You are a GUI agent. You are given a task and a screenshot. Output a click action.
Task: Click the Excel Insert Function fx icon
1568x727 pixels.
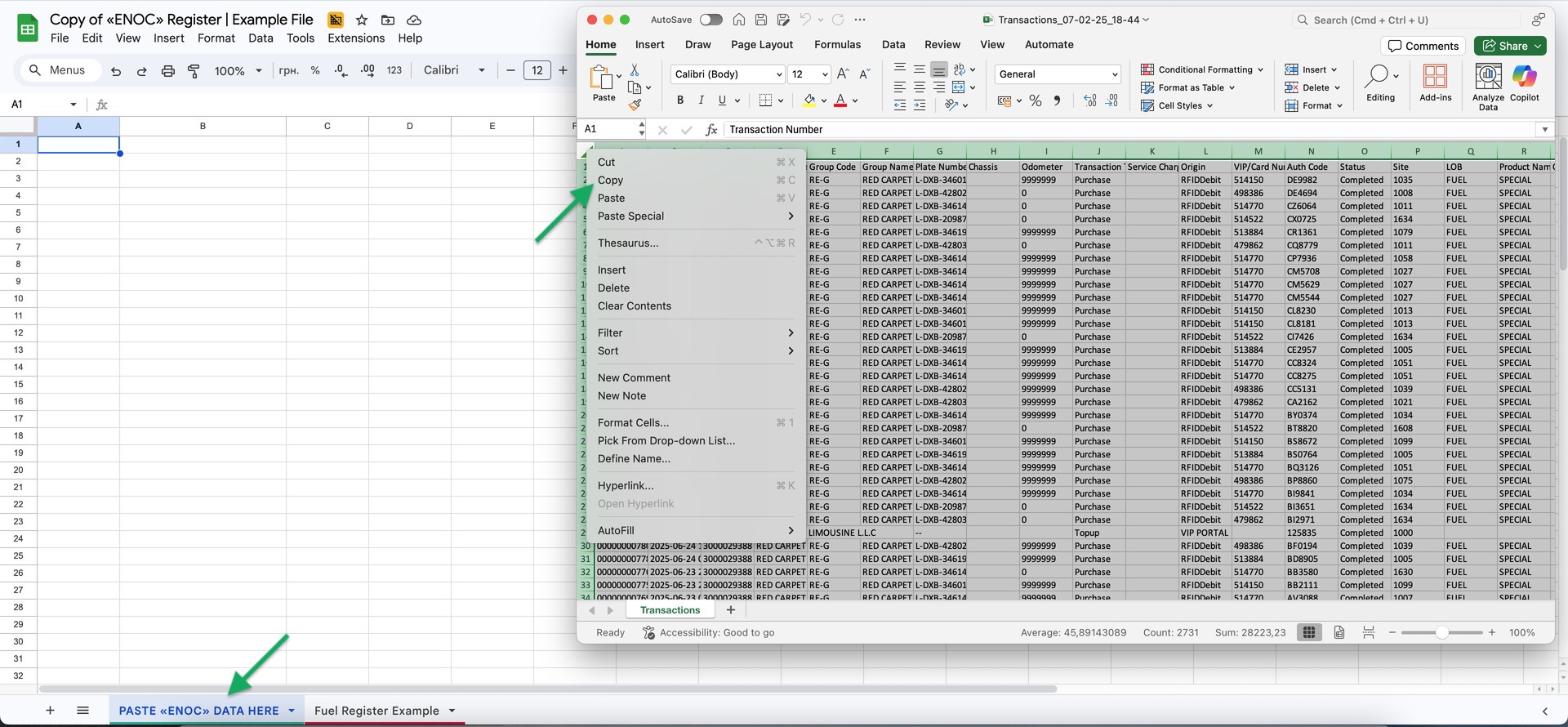click(711, 129)
